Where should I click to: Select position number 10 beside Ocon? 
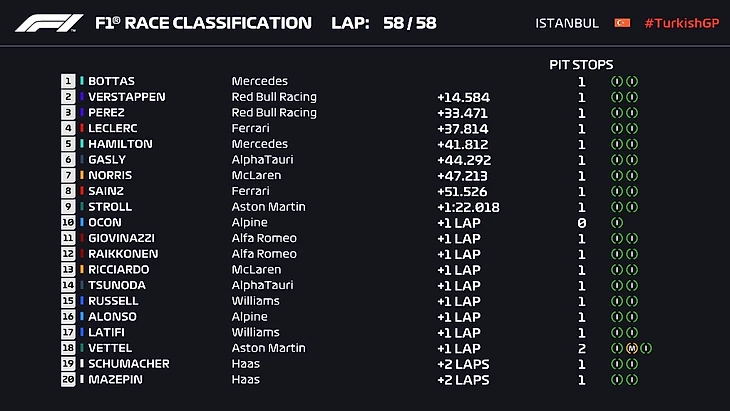point(68,223)
